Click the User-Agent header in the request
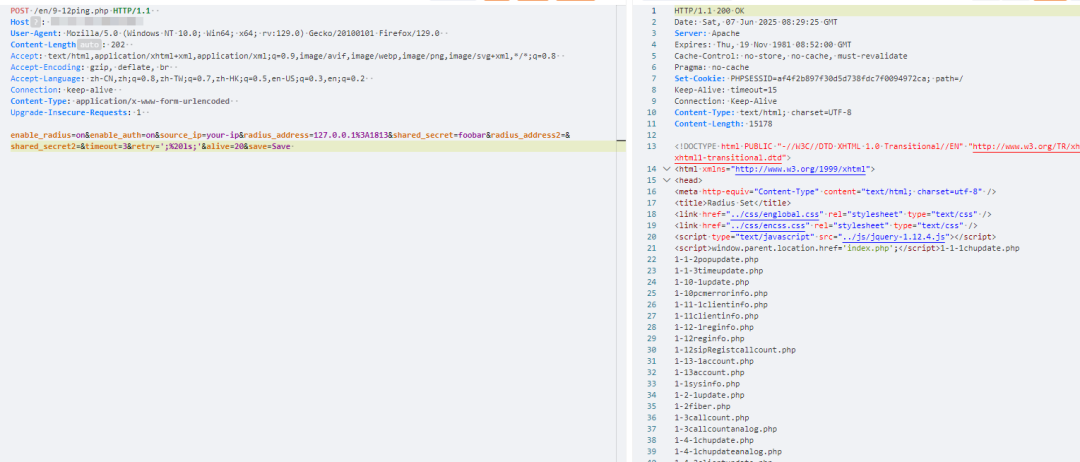Image resolution: width=1080 pixels, height=462 pixels. coord(227,34)
